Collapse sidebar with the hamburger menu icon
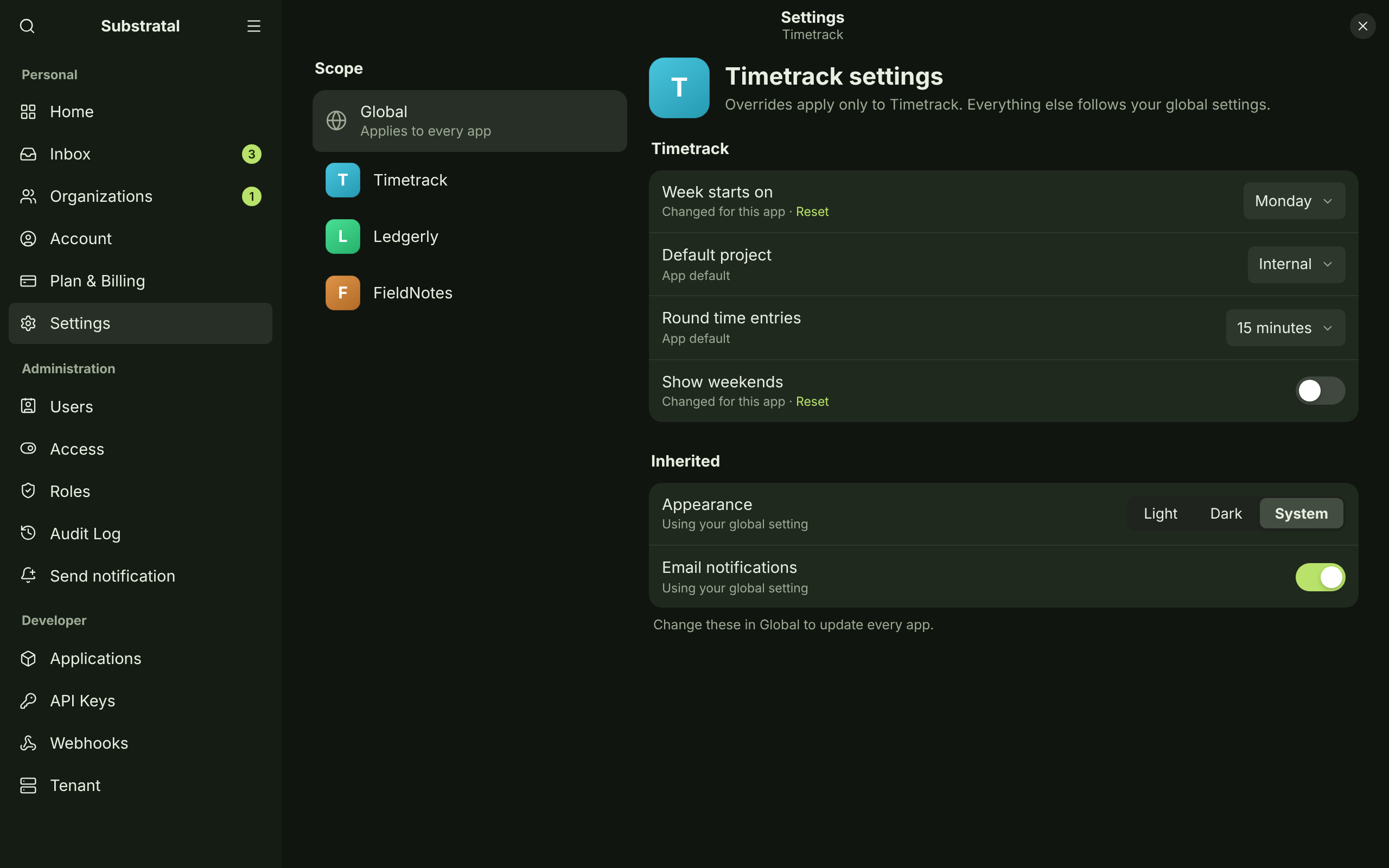Viewport: 1389px width, 868px height. 254,26
